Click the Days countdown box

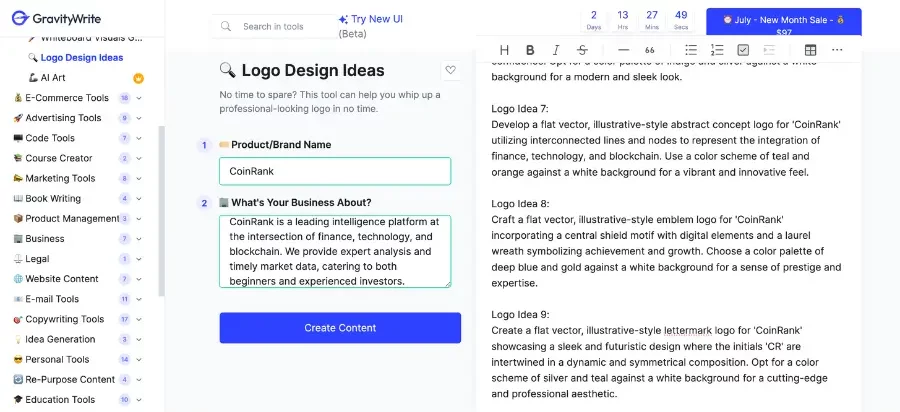coord(594,20)
